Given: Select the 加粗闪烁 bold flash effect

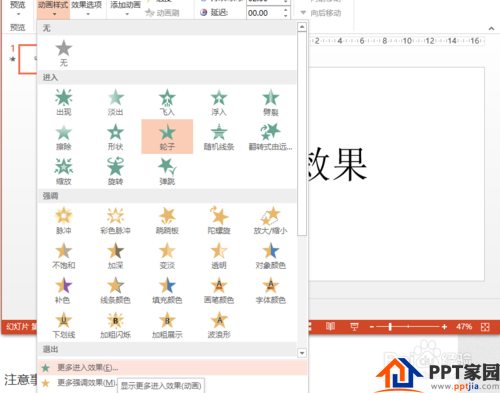Looking at the screenshot, I should pyautogui.click(x=115, y=325).
